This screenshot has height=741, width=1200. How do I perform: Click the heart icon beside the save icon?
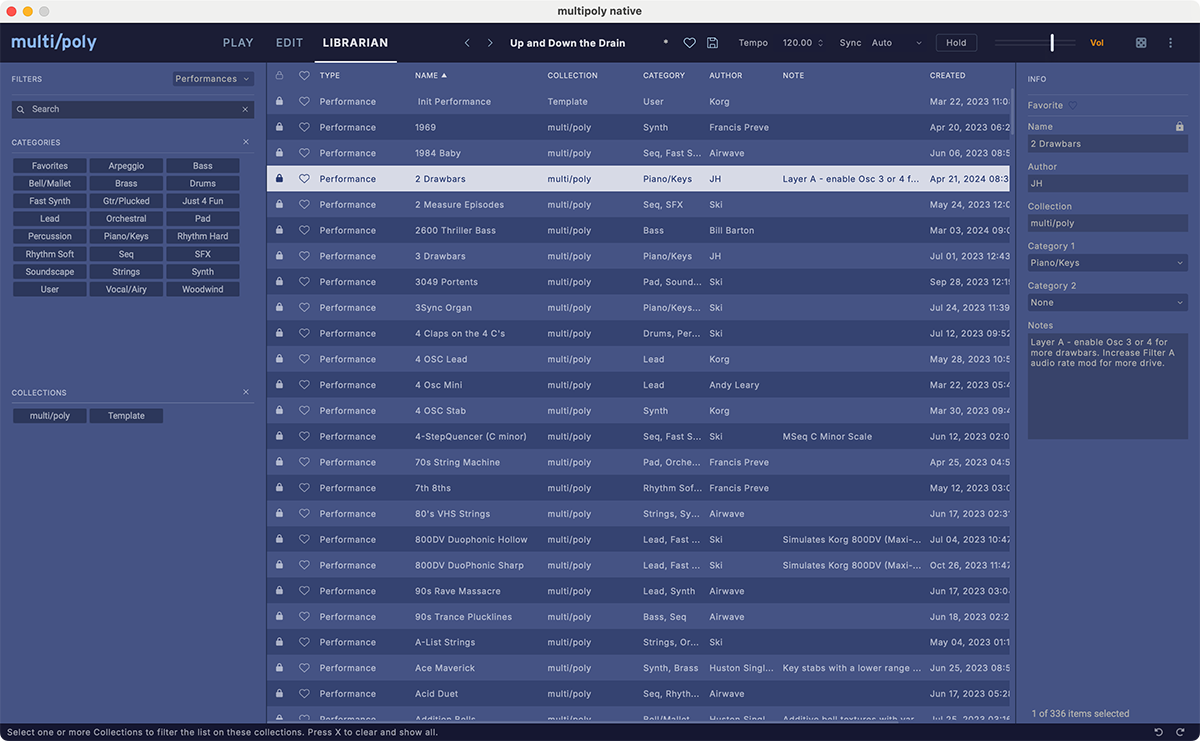coord(689,43)
